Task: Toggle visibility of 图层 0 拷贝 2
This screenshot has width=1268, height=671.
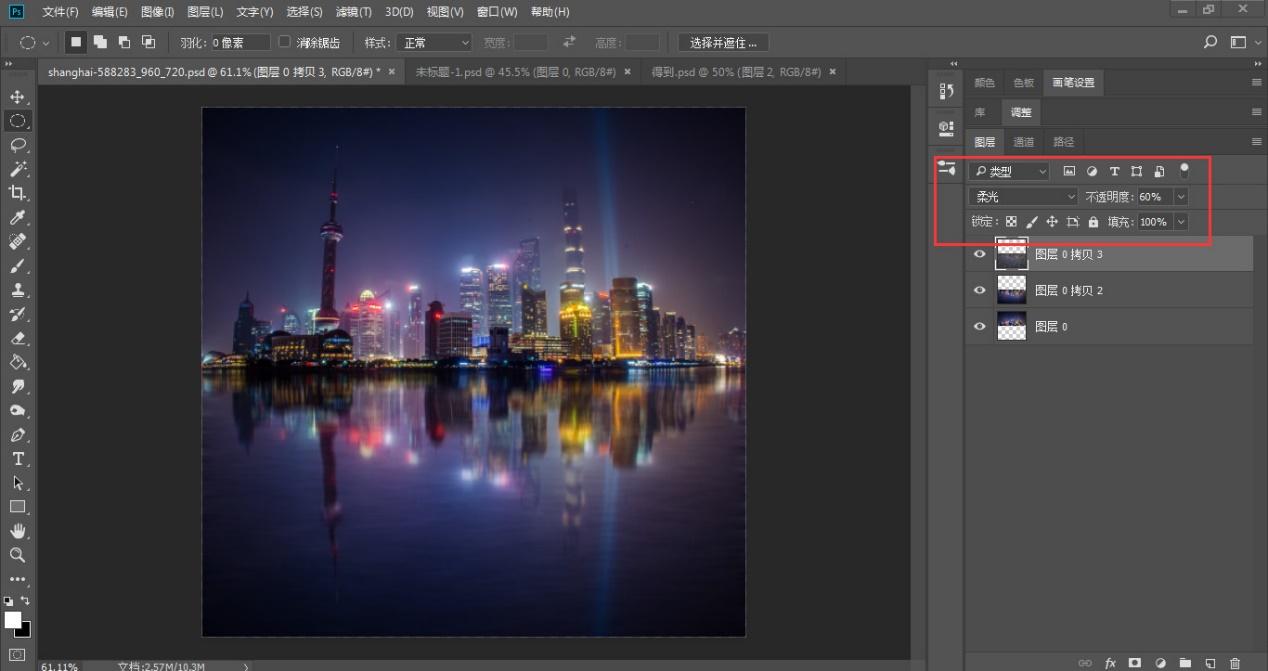Action: coord(980,290)
